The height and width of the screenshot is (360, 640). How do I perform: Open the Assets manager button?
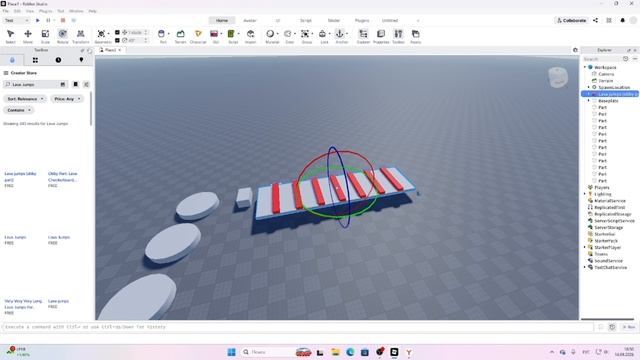tap(416, 36)
